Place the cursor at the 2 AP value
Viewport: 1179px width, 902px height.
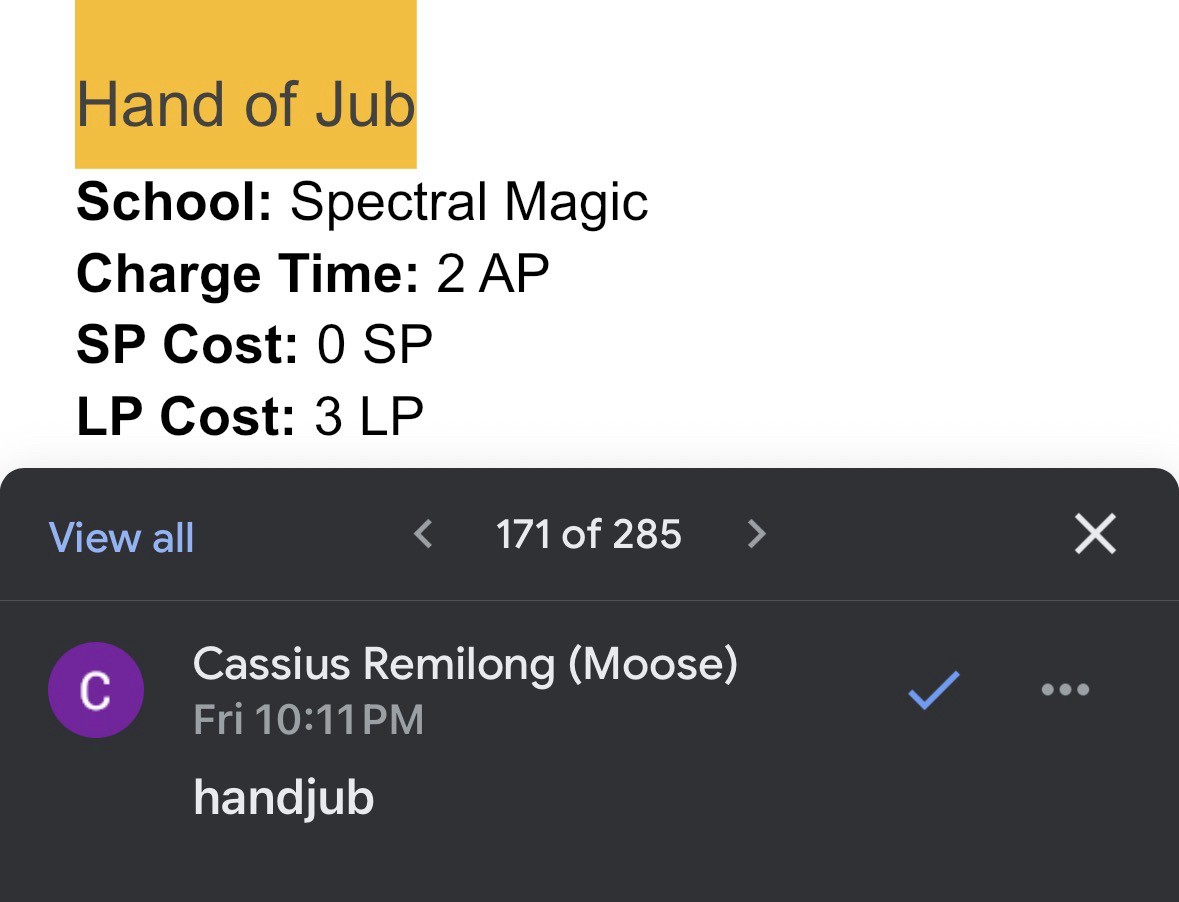pyautogui.click(x=493, y=273)
